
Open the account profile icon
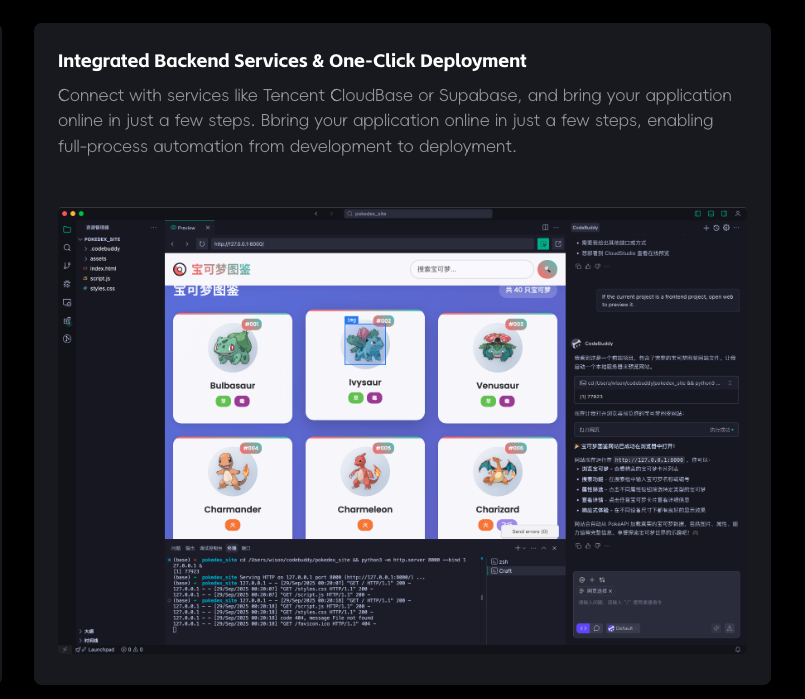coord(738,213)
